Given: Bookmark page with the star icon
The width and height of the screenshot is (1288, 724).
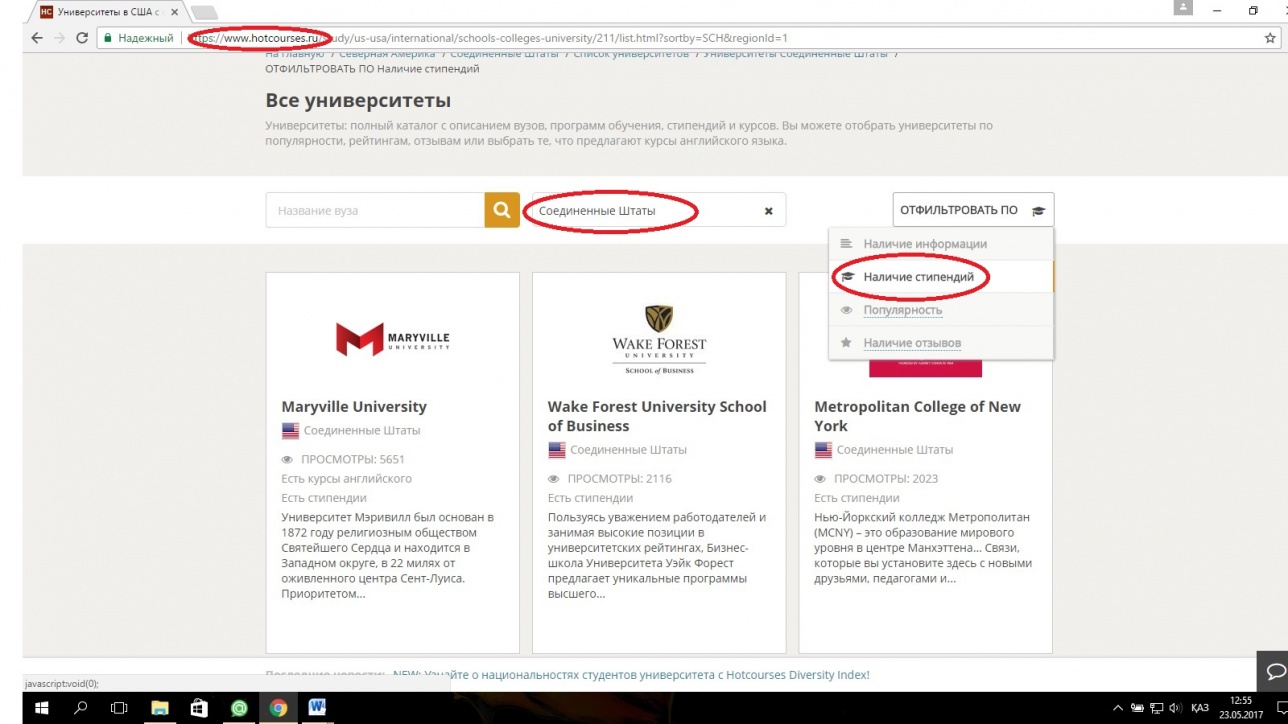Looking at the screenshot, I should [x=1269, y=38].
